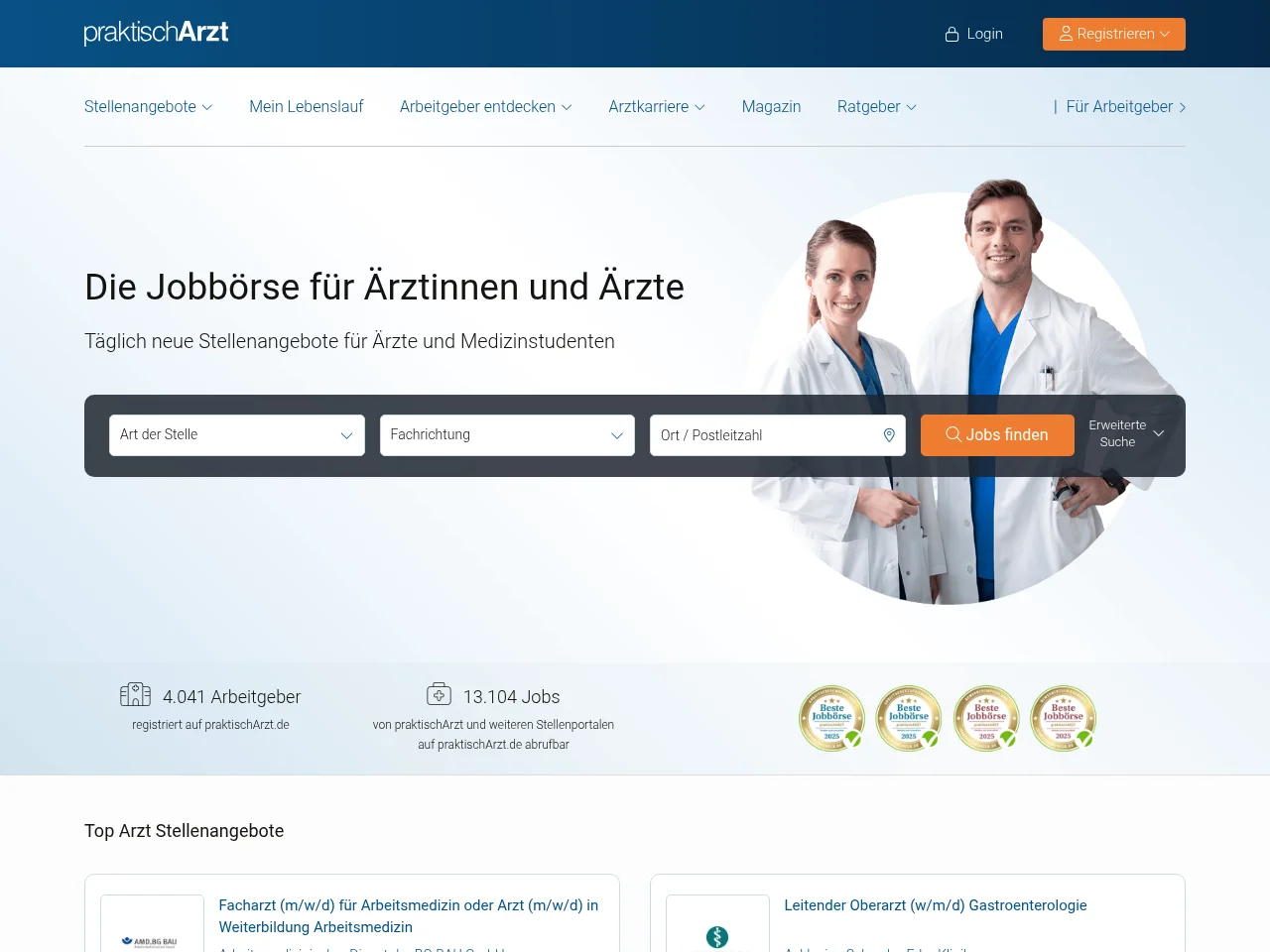Click the hospital icon next to 4.041 Arbeitgeber
This screenshot has height=952, width=1270.
(135, 694)
